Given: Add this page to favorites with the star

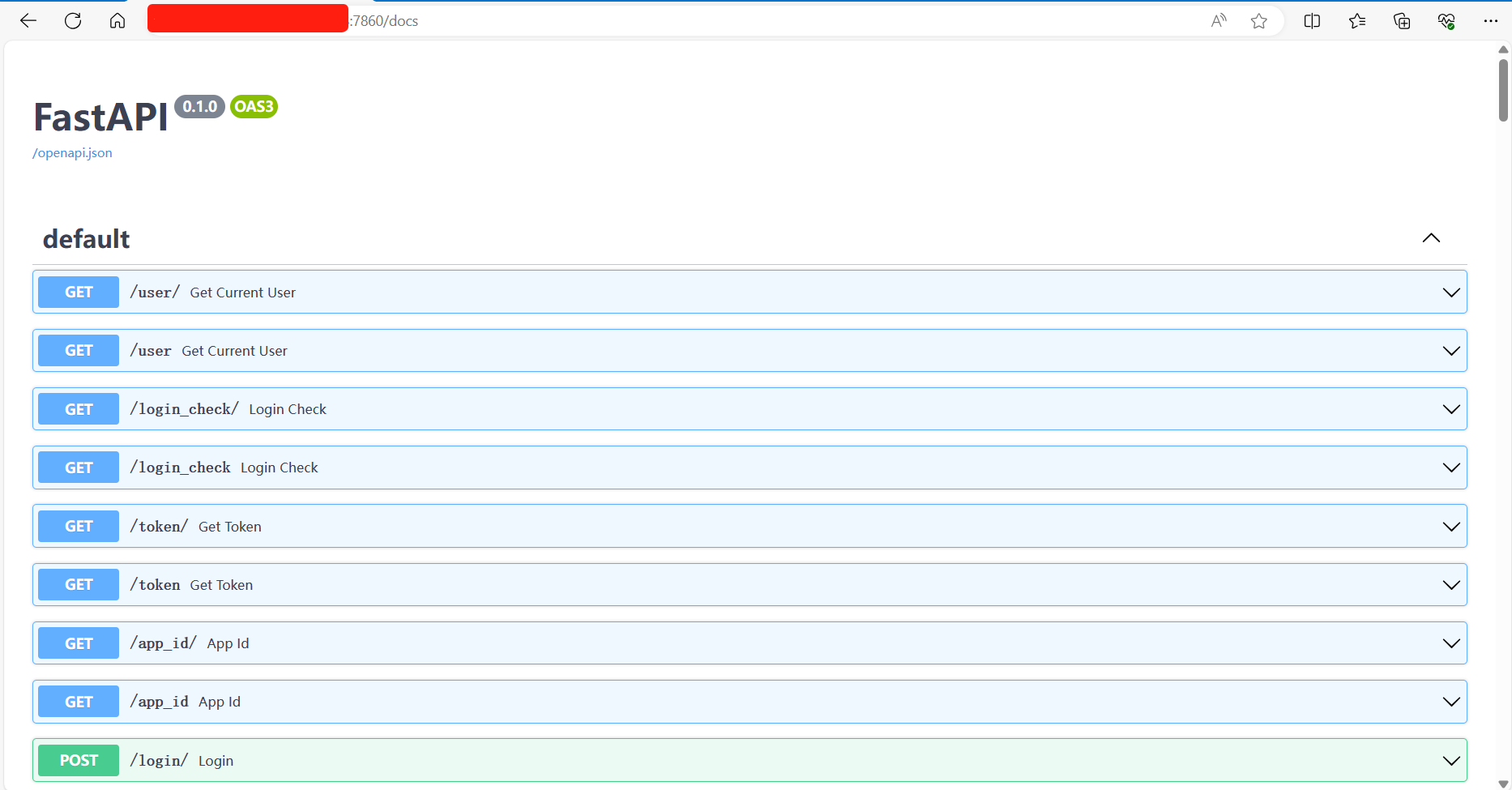Looking at the screenshot, I should tap(1258, 21).
